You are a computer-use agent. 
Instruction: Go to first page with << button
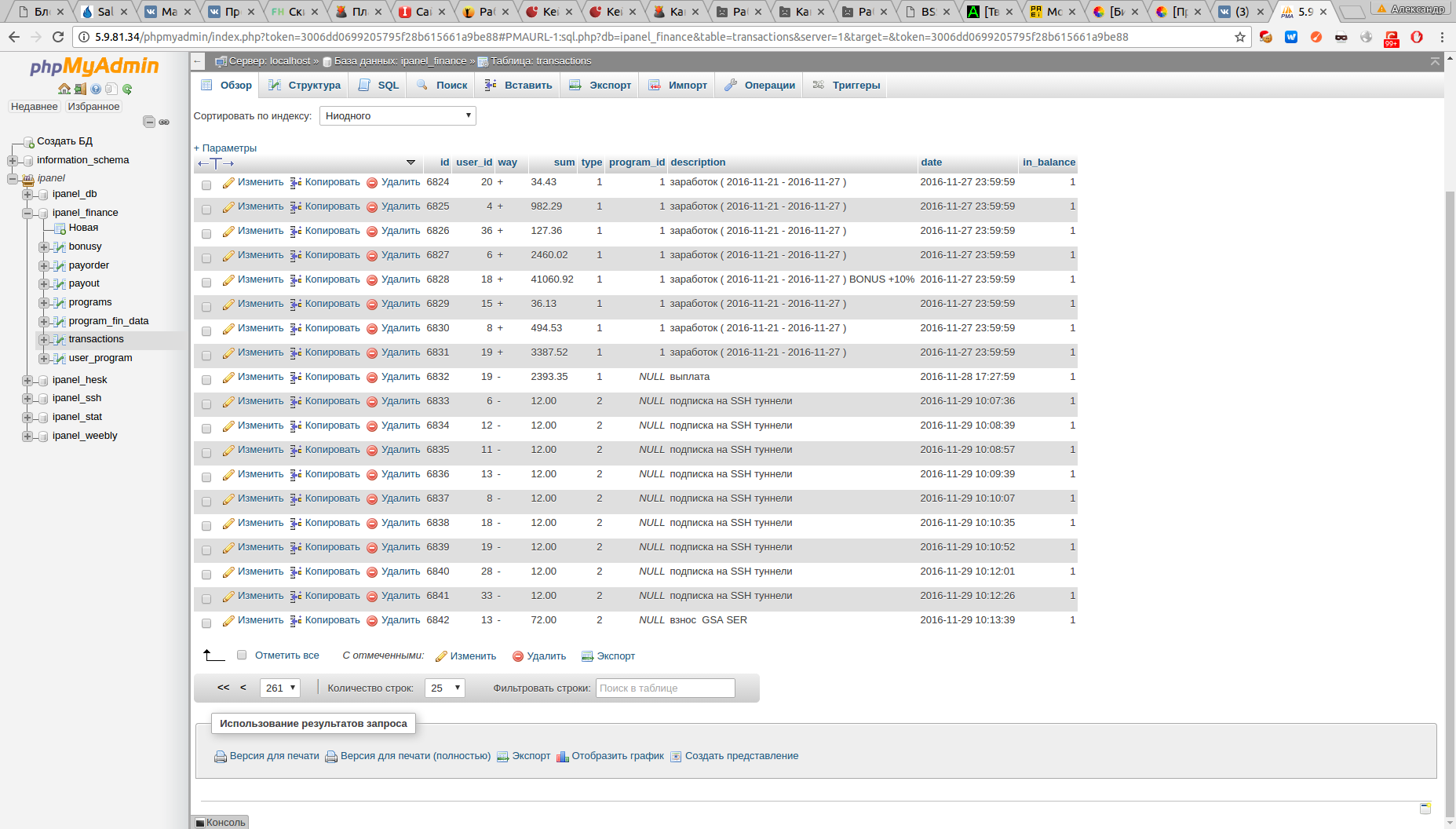224,688
